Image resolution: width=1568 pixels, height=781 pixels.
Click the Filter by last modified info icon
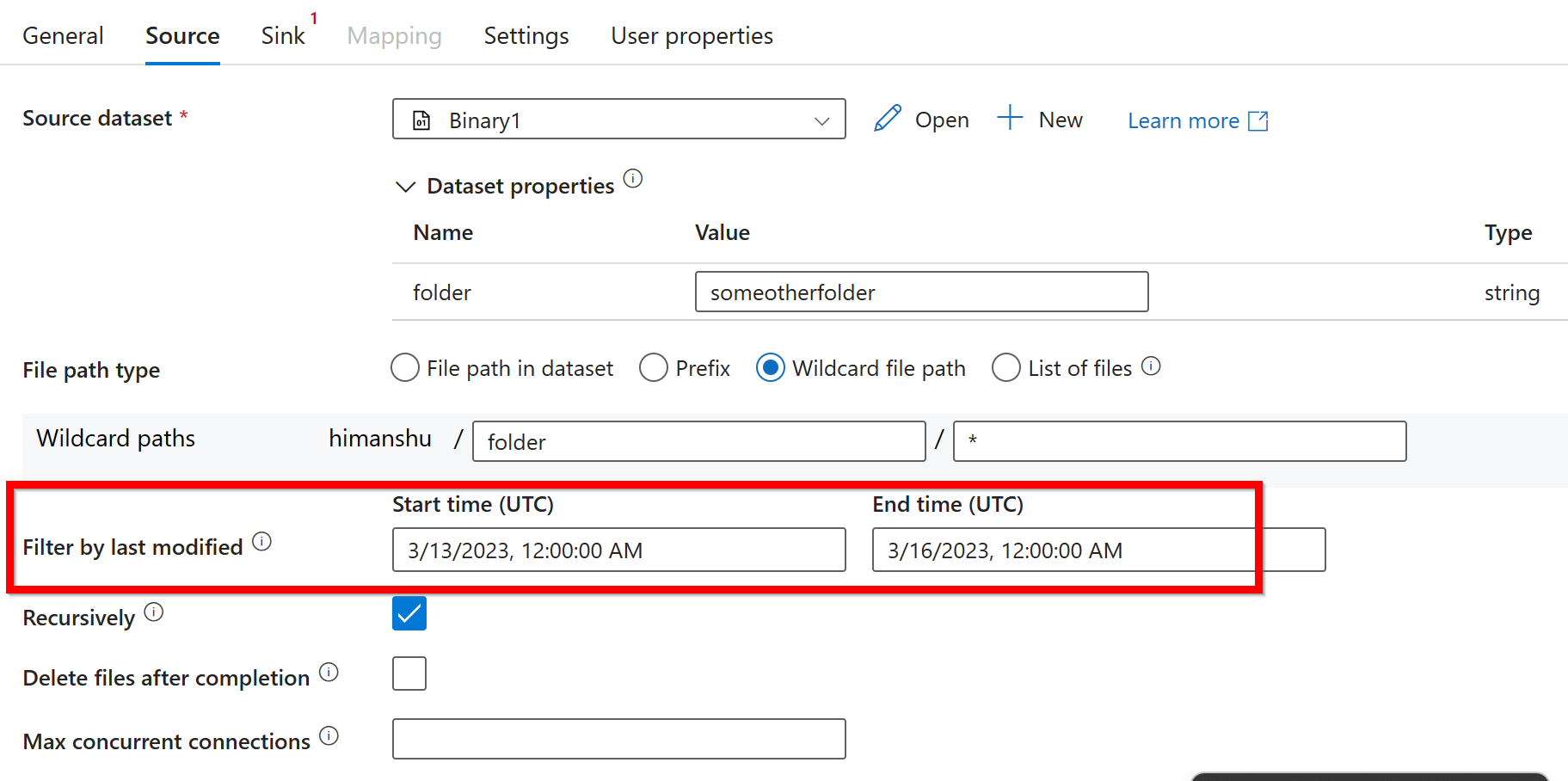tap(264, 542)
